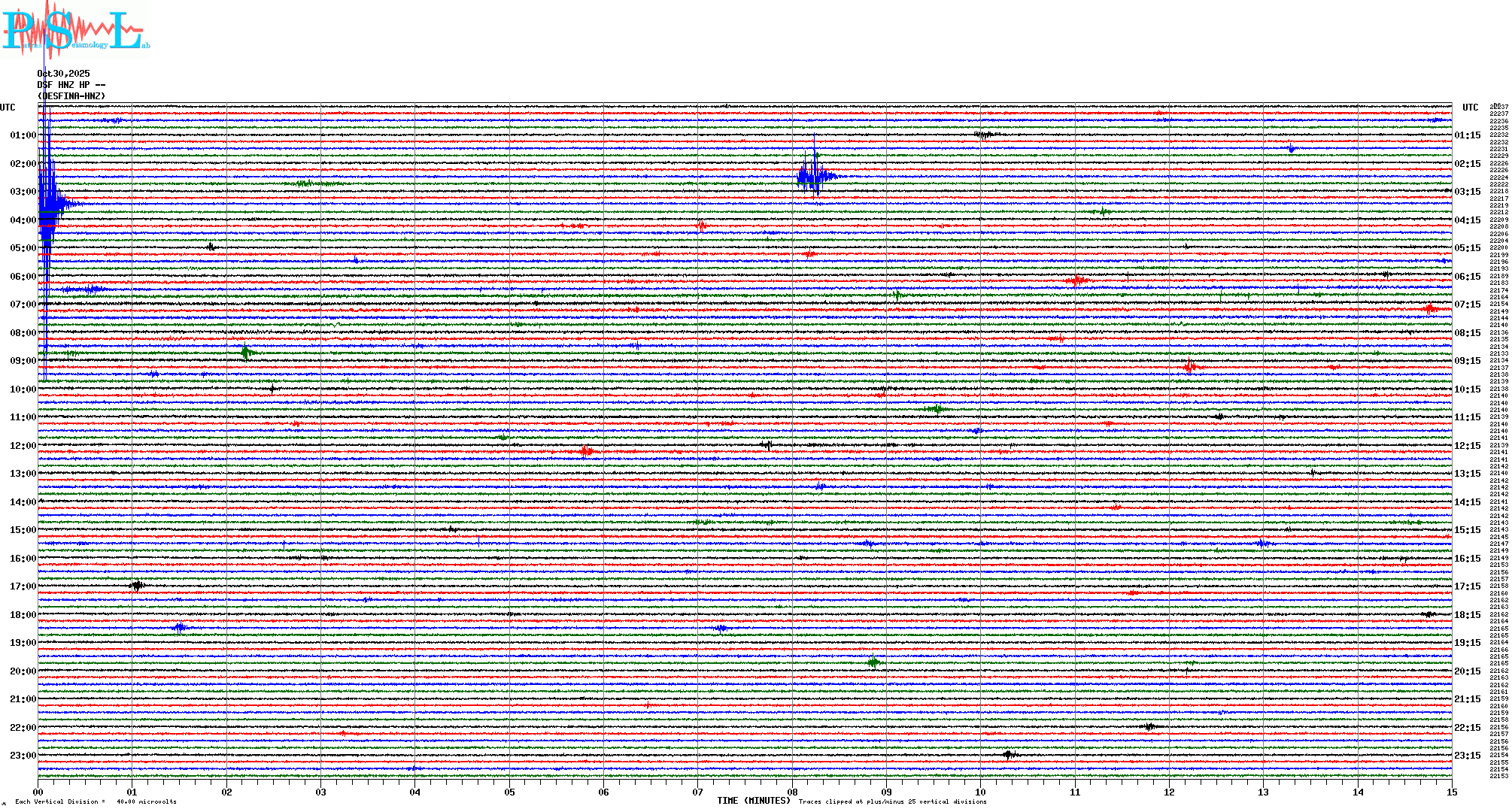This screenshot has width=1512, height=812.
Task: Click the Oct 30, 2025 date label
Action: (x=64, y=74)
